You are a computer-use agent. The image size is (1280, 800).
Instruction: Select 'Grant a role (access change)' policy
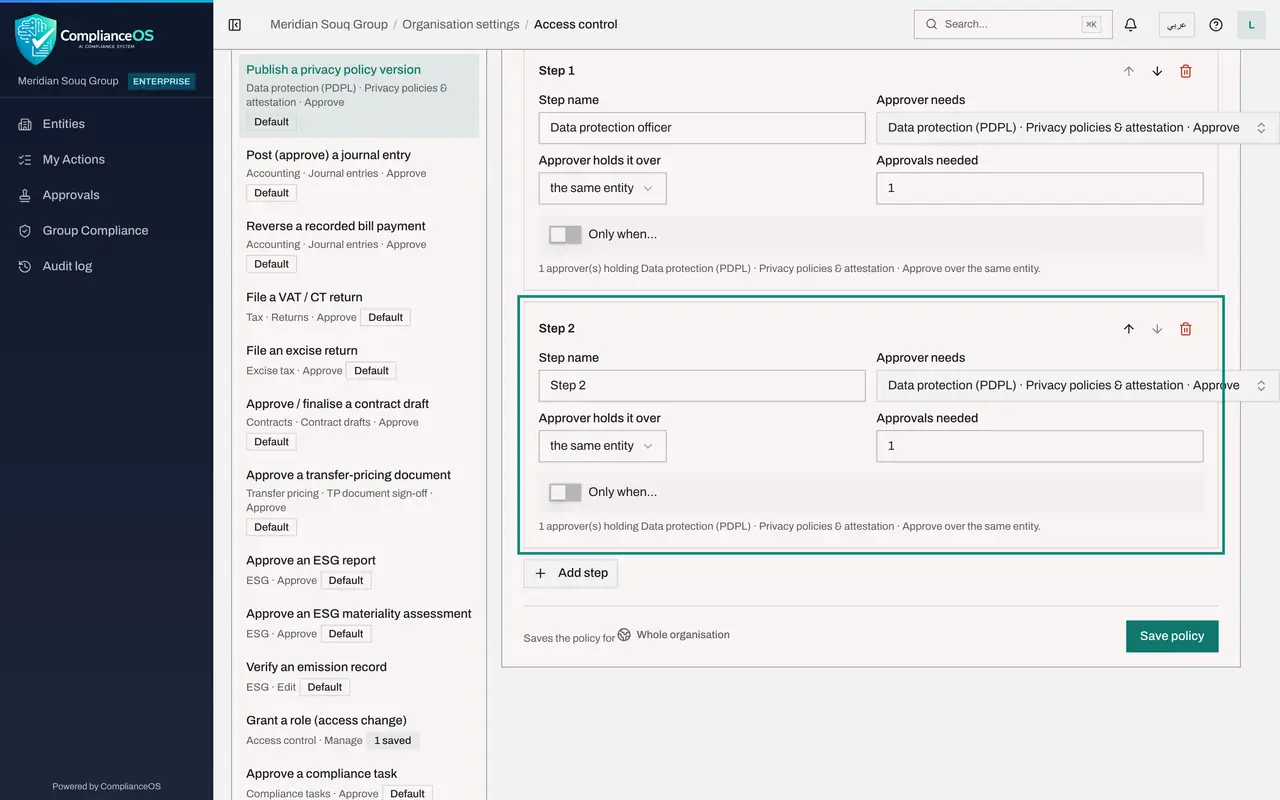359,730
